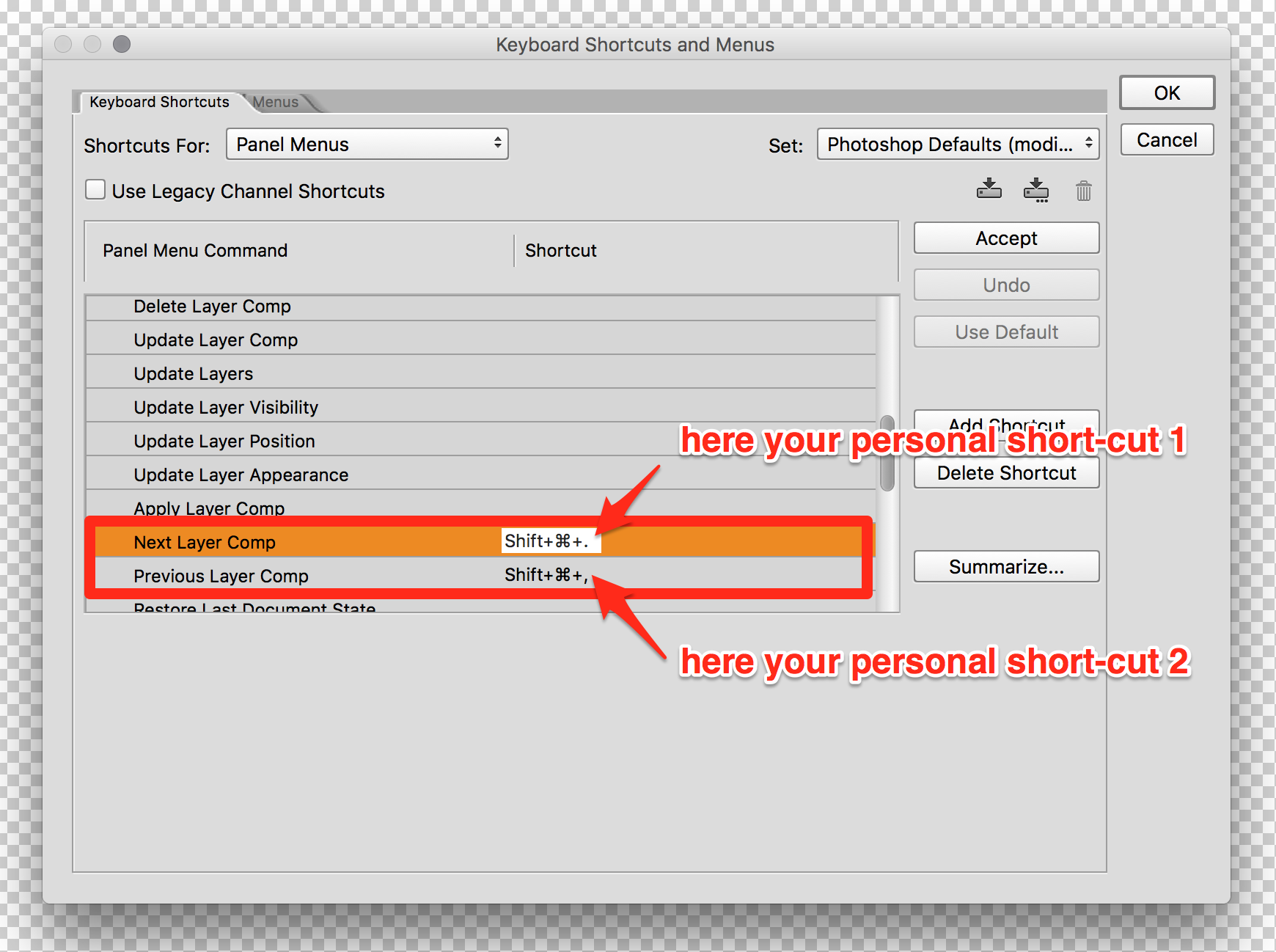
Task: Select the Delete Layer Comp command
Action: [x=212, y=307]
